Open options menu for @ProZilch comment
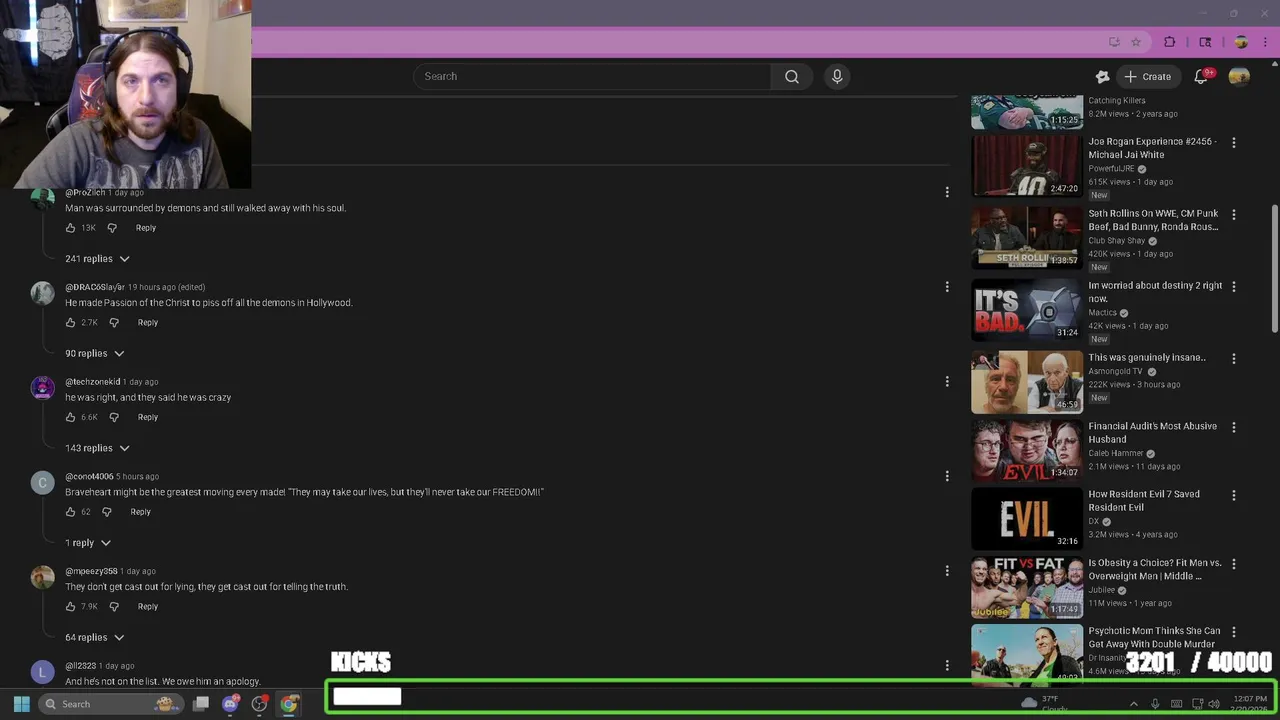The image size is (1280, 720). (x=947, y=192)
